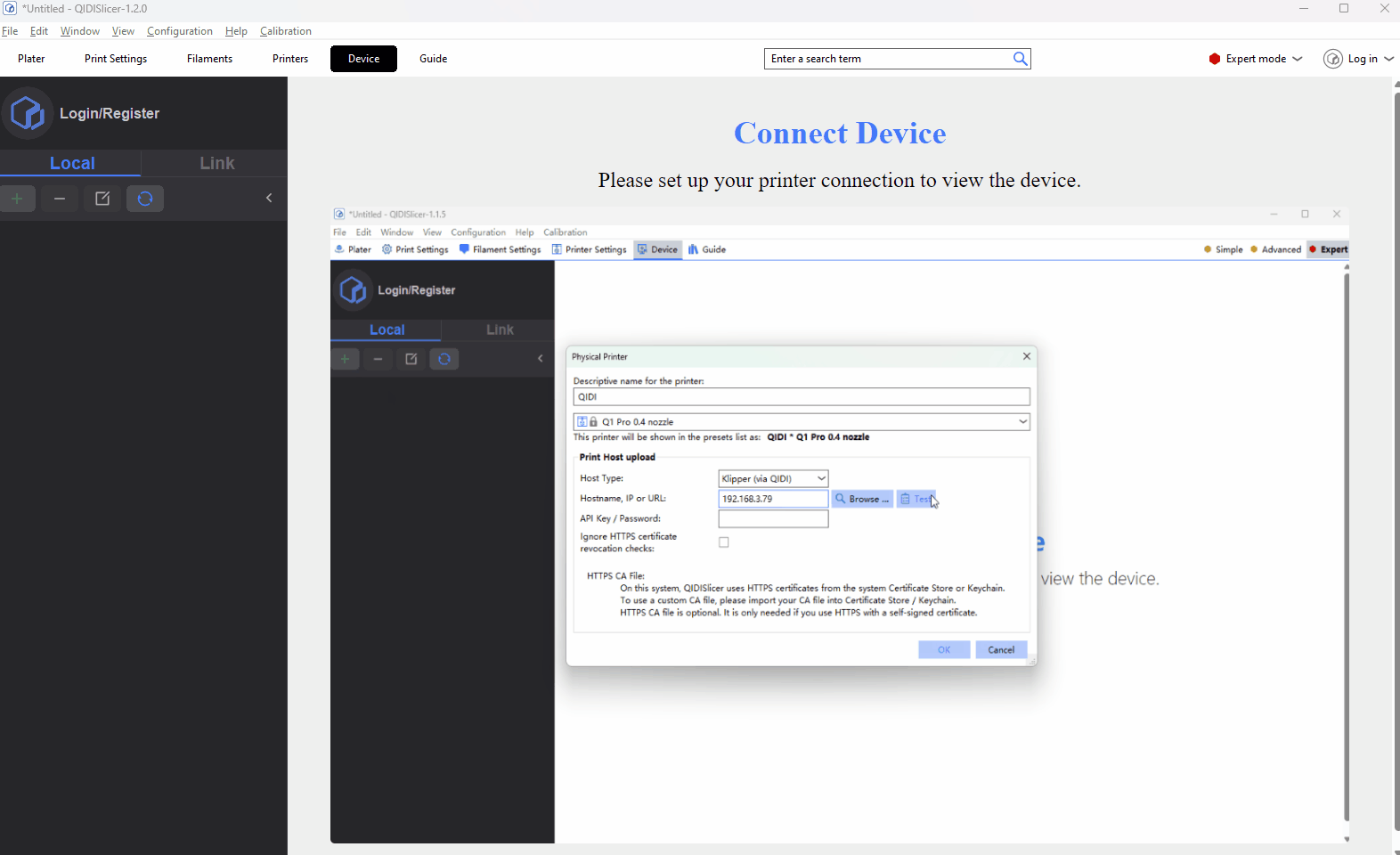Switch to the Print Settings tab in the top bar
Screen dimensions: 1400x855
(116, 59)
